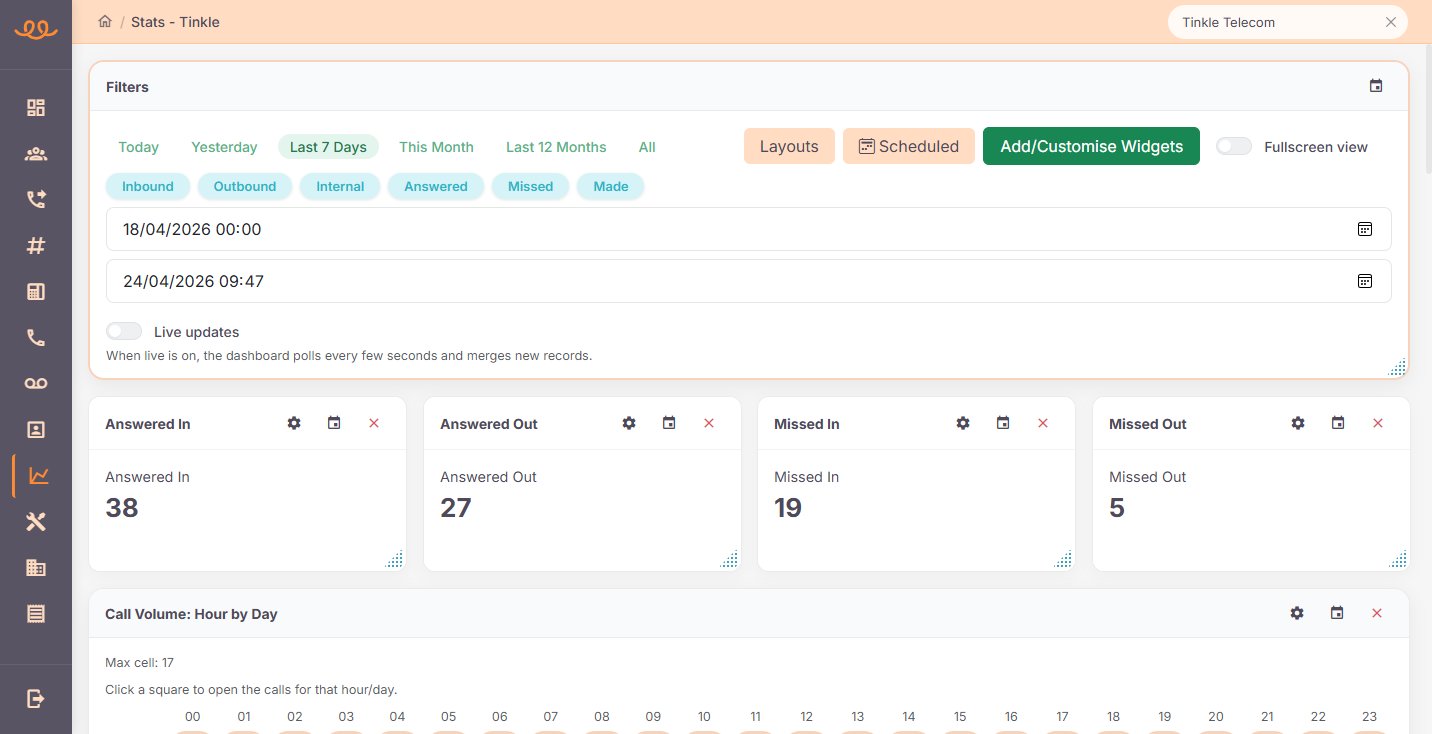Click the home breadcrumb icon
The image size is (1432, 734).
coord(105,22)
